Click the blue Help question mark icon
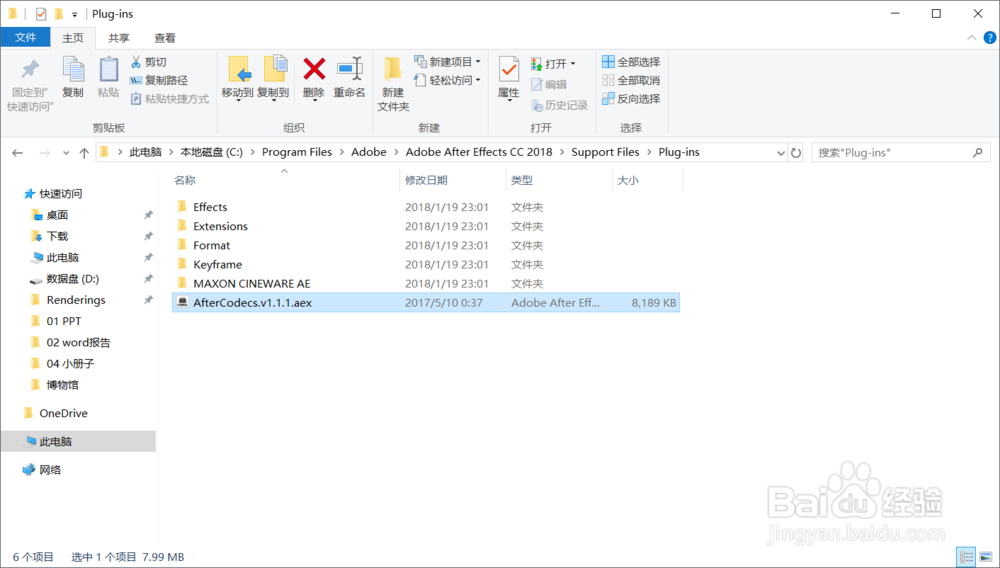This screenshot has height=568, width=1000. pos(990,38)
